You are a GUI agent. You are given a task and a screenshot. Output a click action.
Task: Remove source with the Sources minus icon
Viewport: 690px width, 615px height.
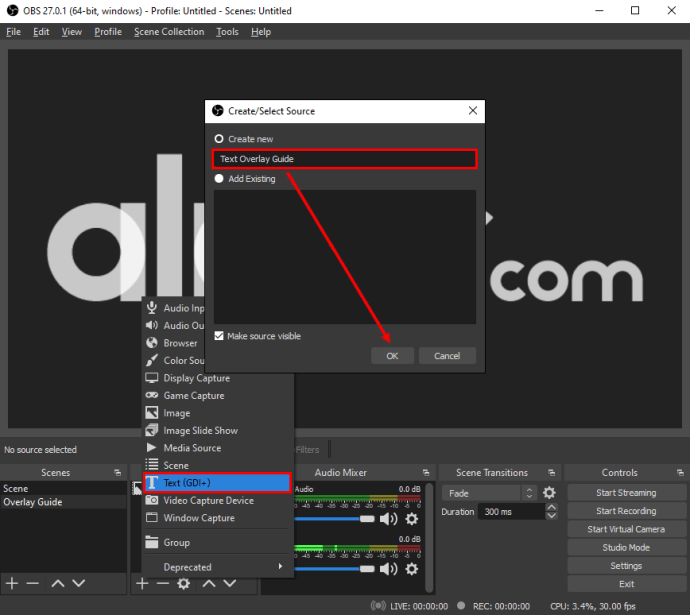click(163, 583)
